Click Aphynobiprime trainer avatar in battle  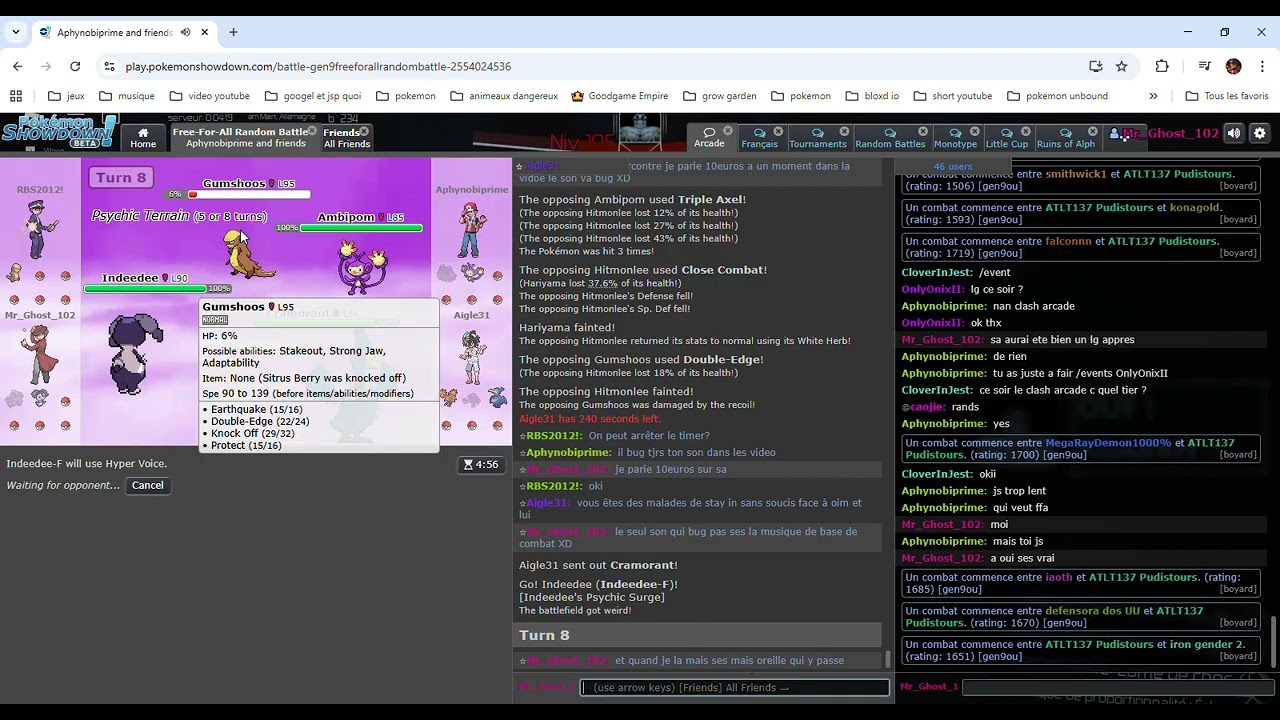[x=472, y=230]
